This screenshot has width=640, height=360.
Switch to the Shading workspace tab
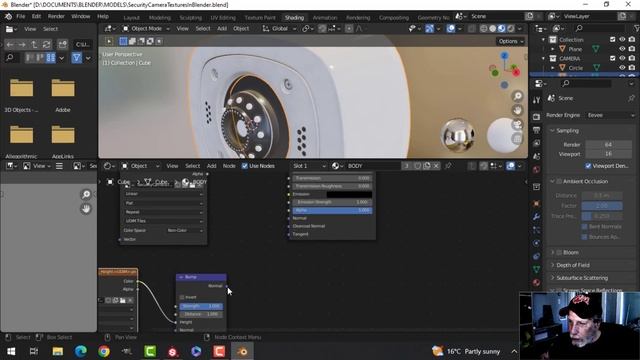[294, 18]
